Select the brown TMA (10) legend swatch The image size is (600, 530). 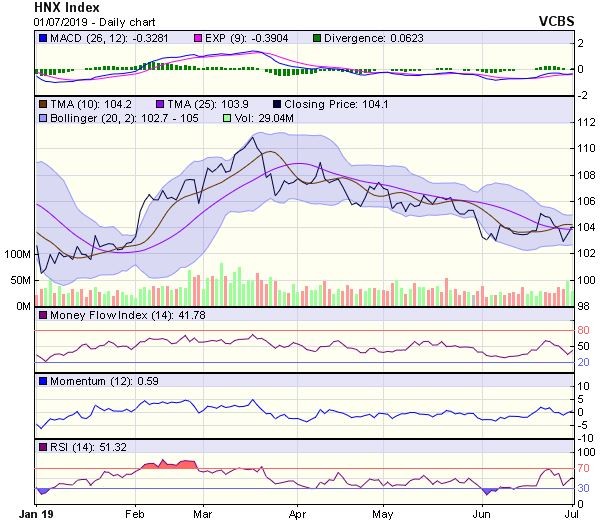tap(44, 103)
